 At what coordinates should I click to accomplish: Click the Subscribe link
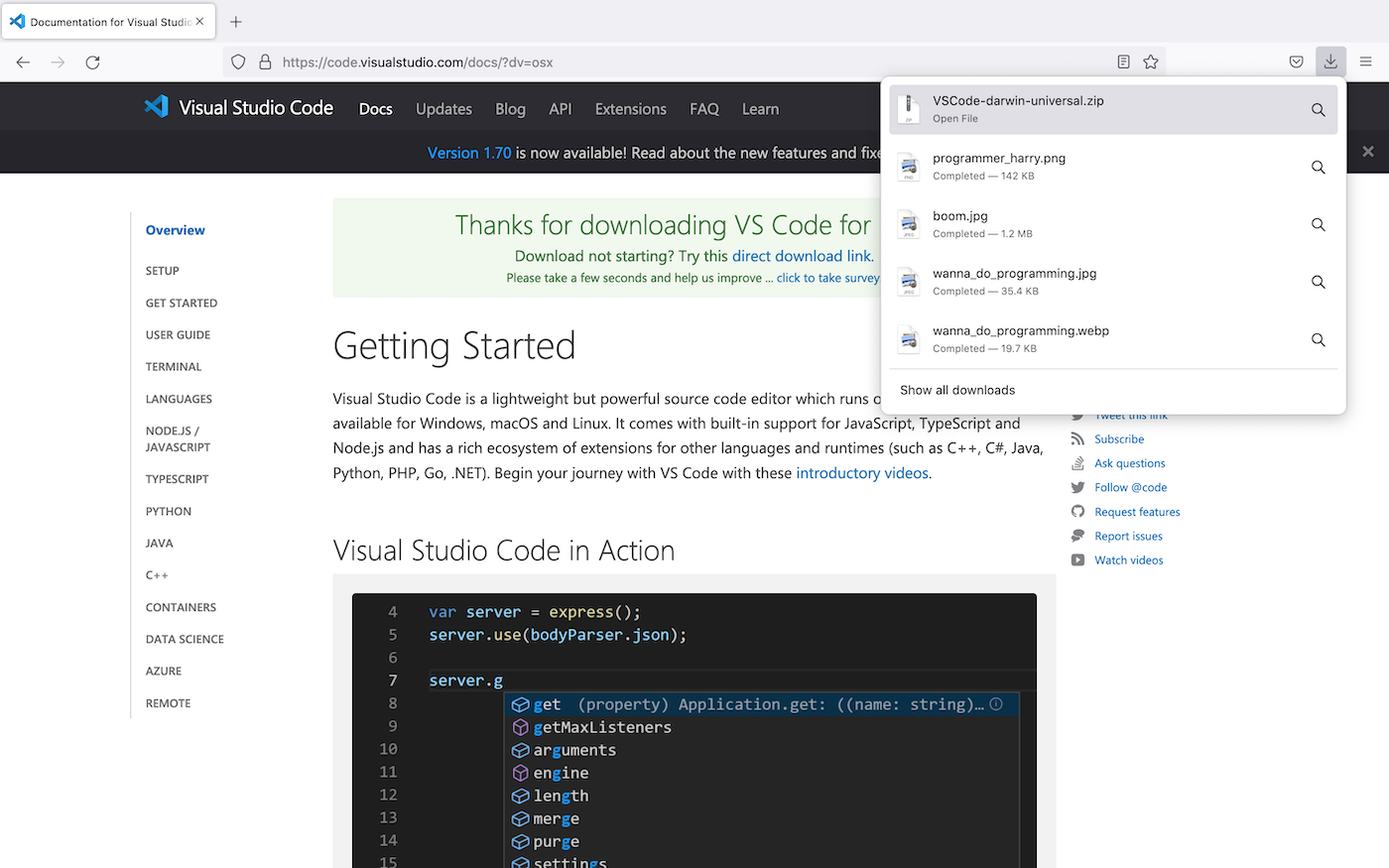tap(1119, 438)
